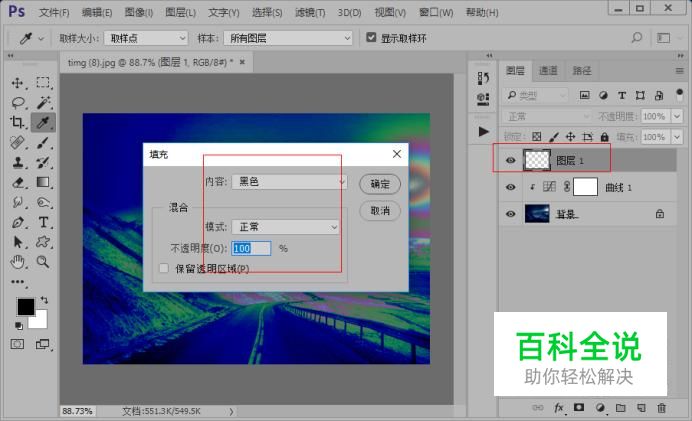Delete layer using trash icon
692x421 pixels.
tap(661, 408)
